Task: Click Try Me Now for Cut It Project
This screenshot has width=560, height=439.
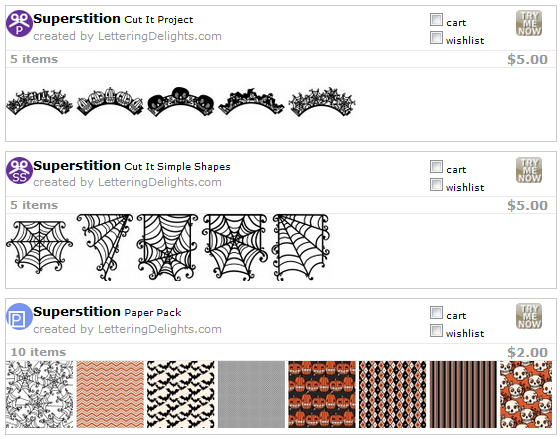Action: point(529,23)
